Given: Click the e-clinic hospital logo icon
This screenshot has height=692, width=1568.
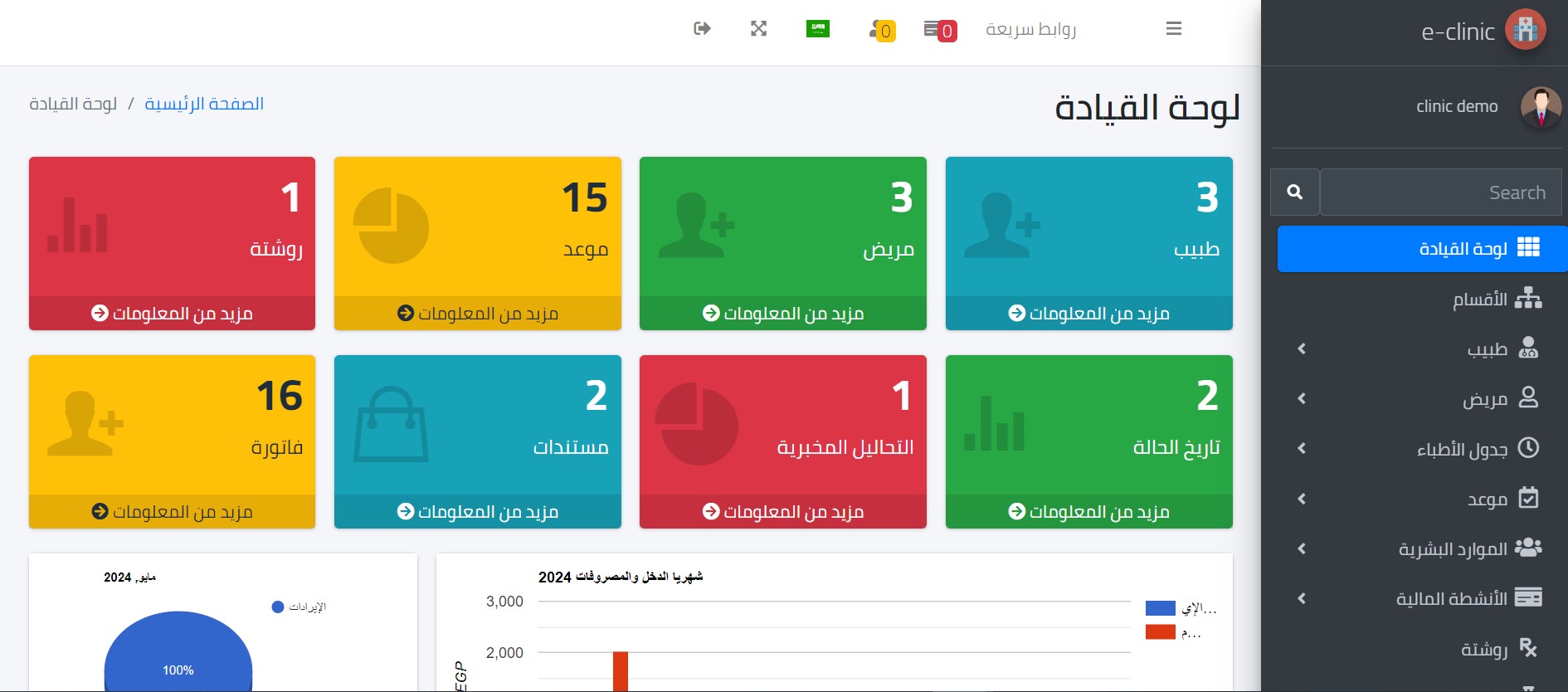Looking at the screenshot, I should (x=1526, y=31).
